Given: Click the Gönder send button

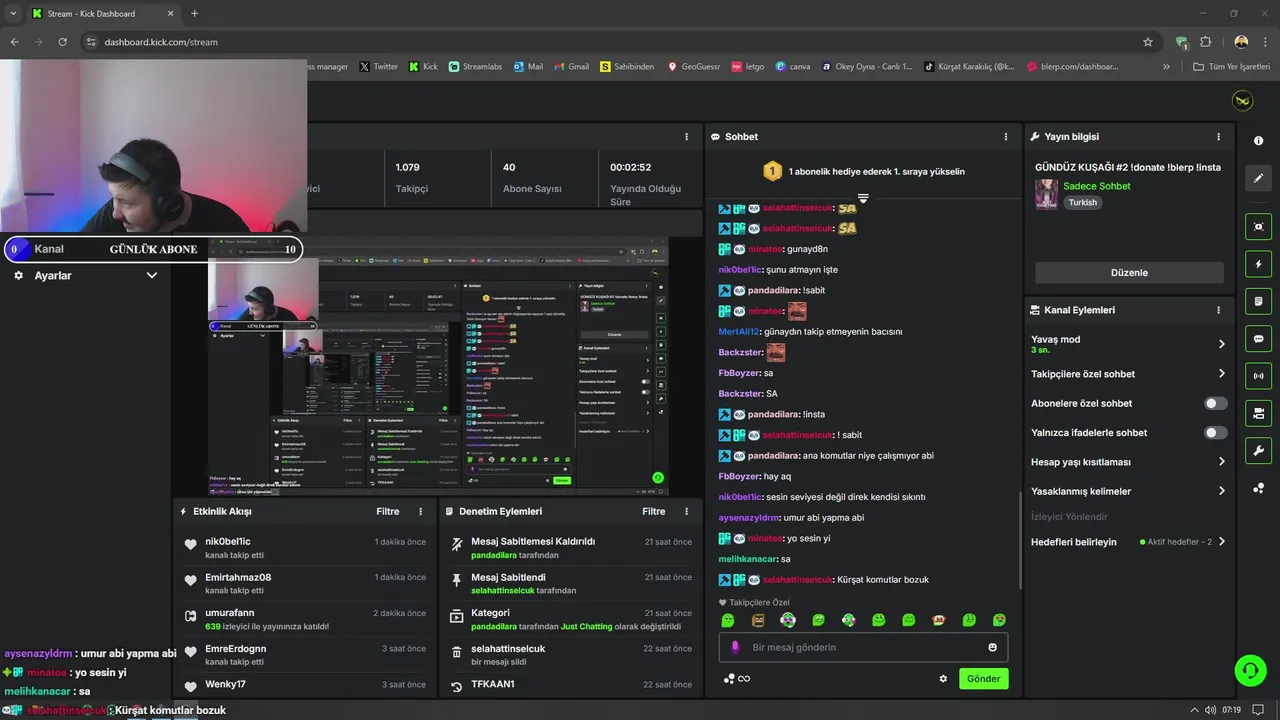Looking at the screenshot, I should pos(983,679).
